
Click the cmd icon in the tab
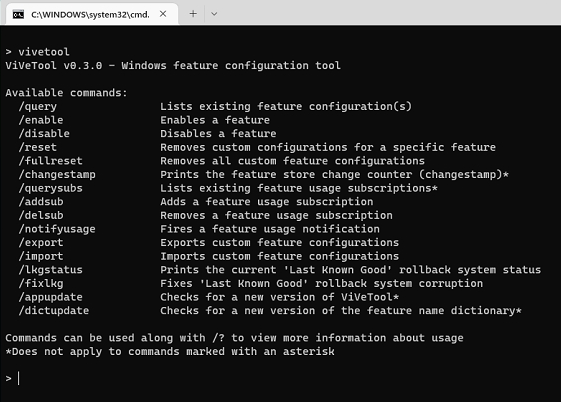[18, 14]
